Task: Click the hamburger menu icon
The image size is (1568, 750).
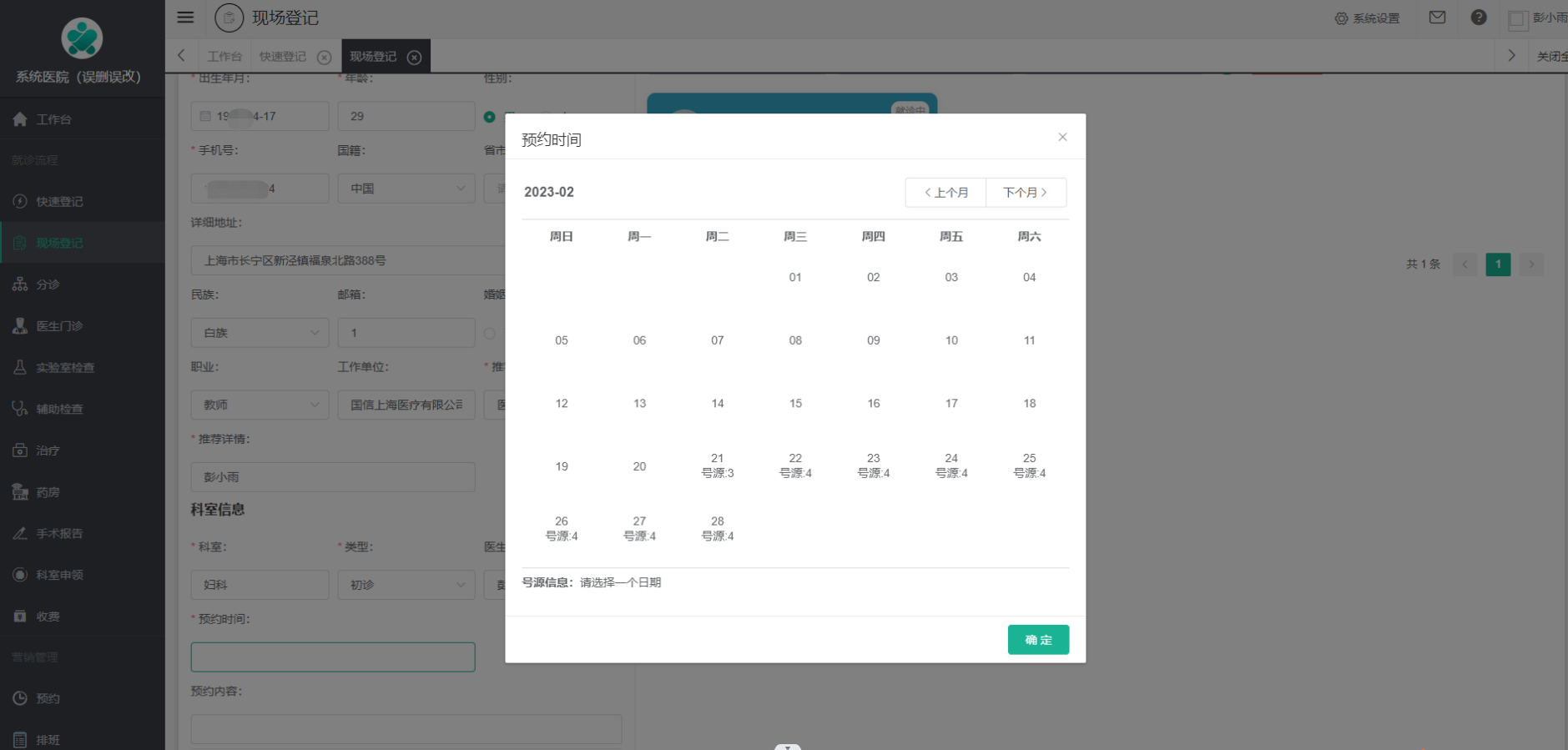Action: point(185,18)
